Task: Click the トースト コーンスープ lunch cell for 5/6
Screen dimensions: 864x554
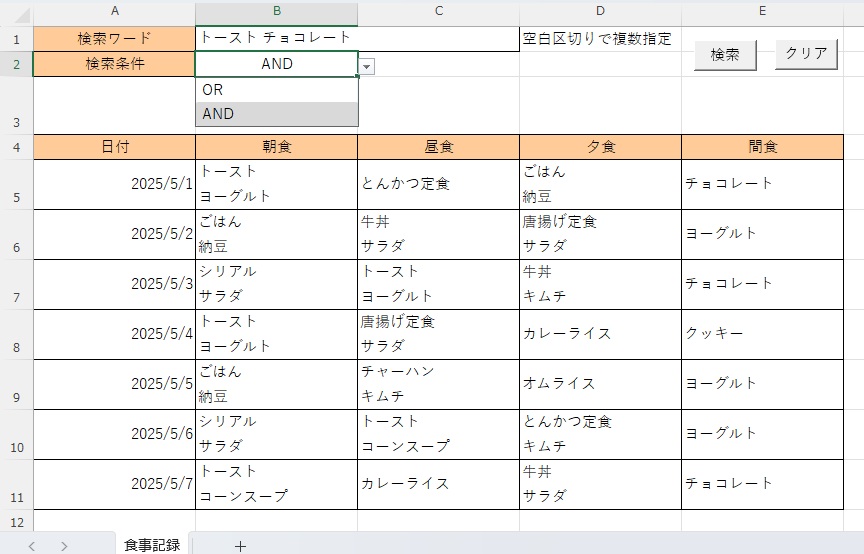Action: (439, 434)
